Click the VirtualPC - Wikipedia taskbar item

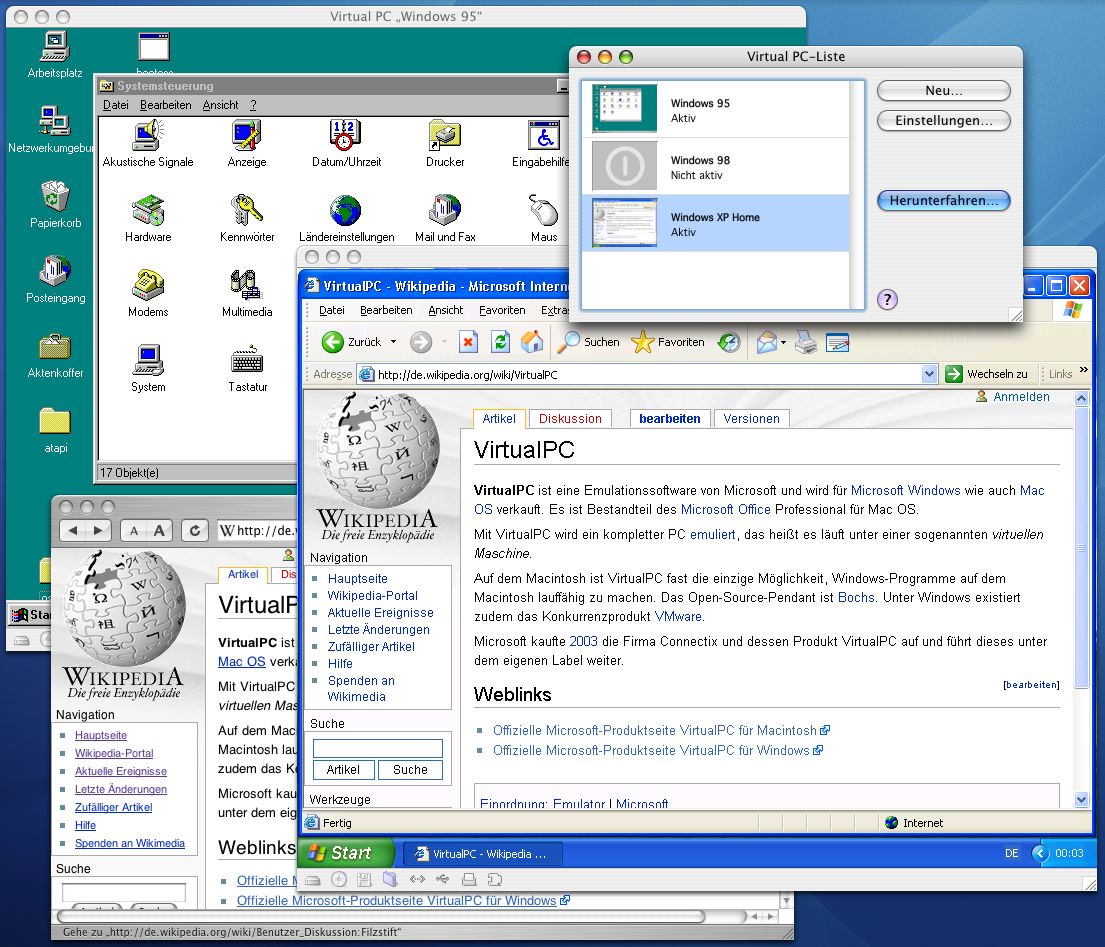tap(483, 854)
